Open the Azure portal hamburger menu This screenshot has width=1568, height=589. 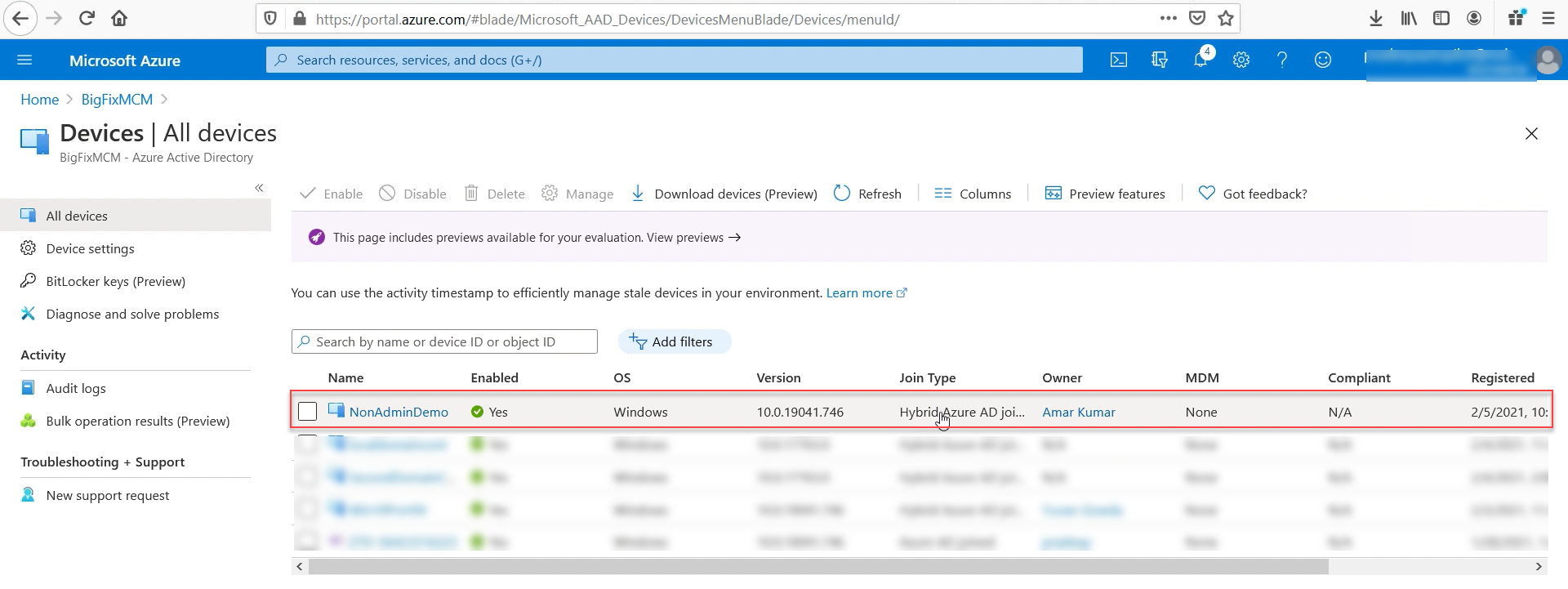(x=24, y=60)
